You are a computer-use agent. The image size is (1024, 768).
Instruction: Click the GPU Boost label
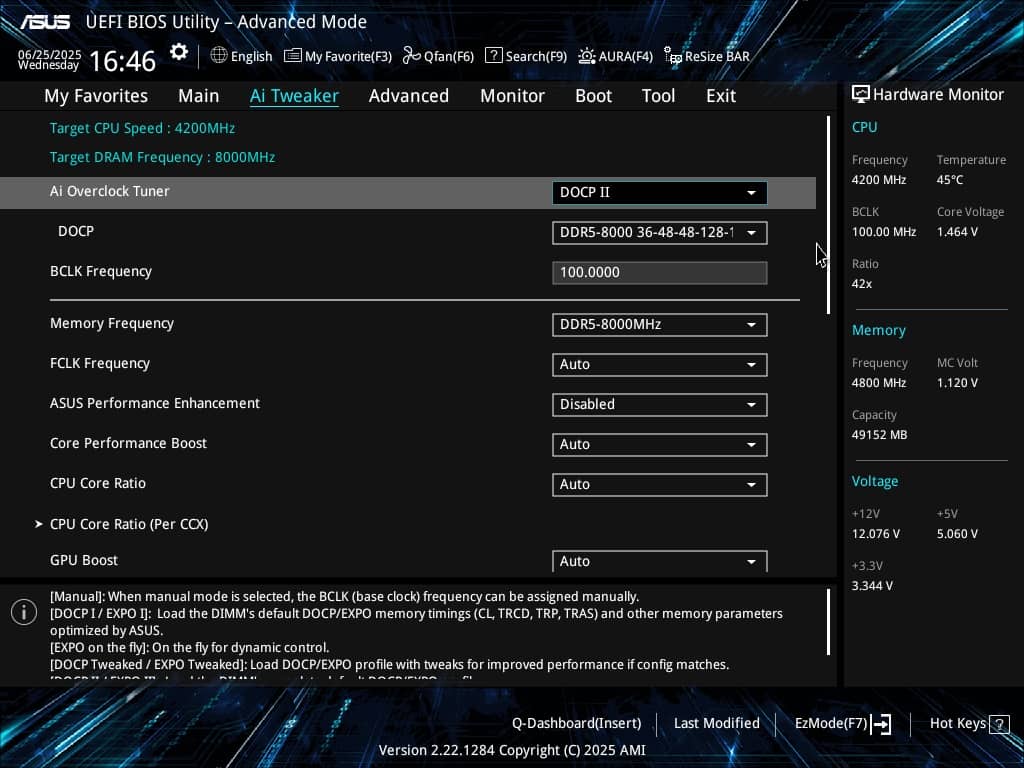84,560
